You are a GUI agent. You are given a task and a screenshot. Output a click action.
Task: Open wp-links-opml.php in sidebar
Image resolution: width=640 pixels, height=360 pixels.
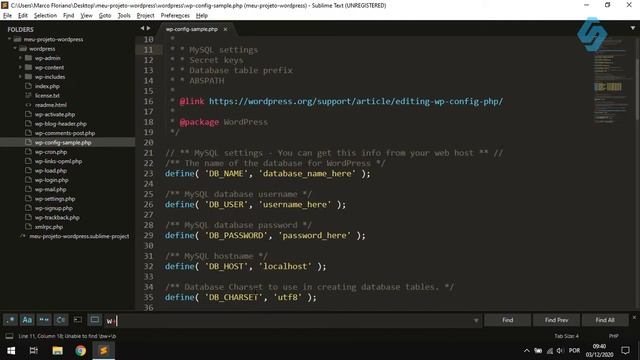pyautogui.click(x=58, y=161)
